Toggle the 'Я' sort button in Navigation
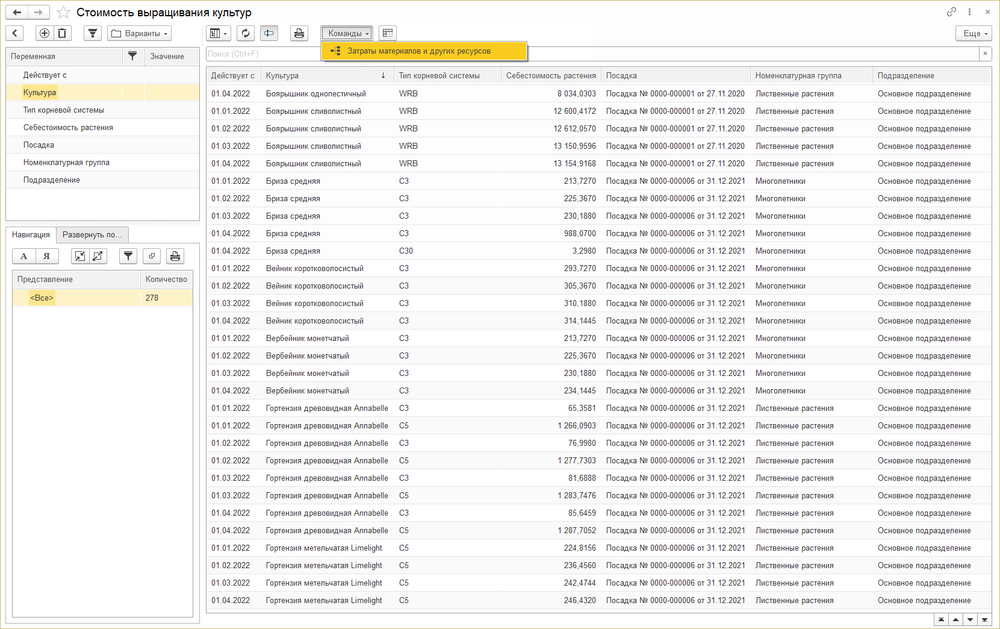Image resolution: width=1000 pixels, height=629 pixels. [45, 256]
